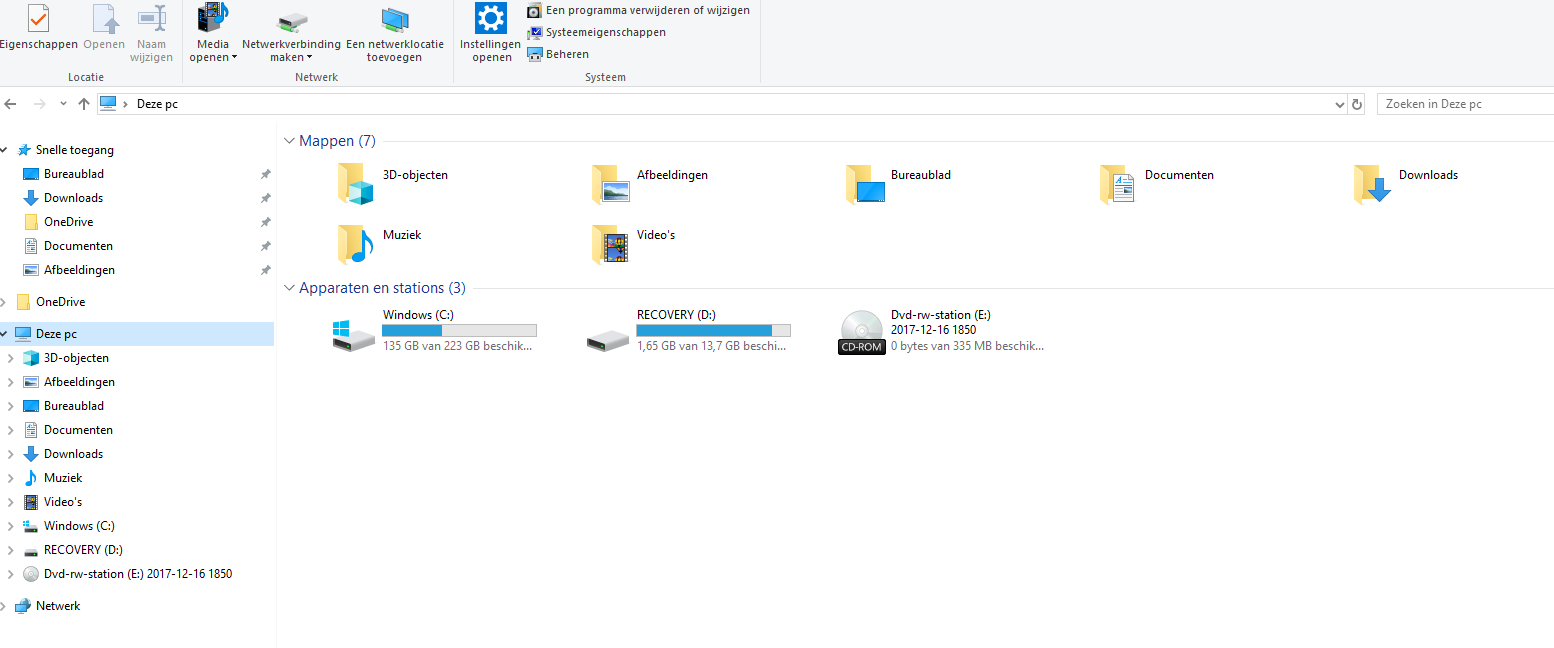Open Downloads under Snelle toegang
Viewport: 1554px width, 648px height.
(x=74, y=198)
